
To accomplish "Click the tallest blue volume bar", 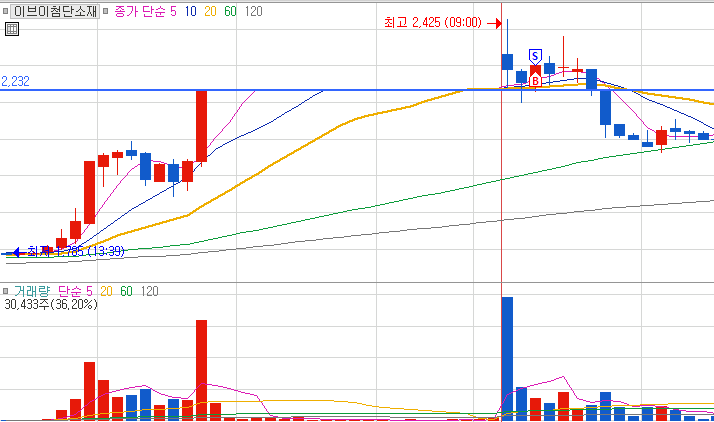I will click(x=507, y=359).
